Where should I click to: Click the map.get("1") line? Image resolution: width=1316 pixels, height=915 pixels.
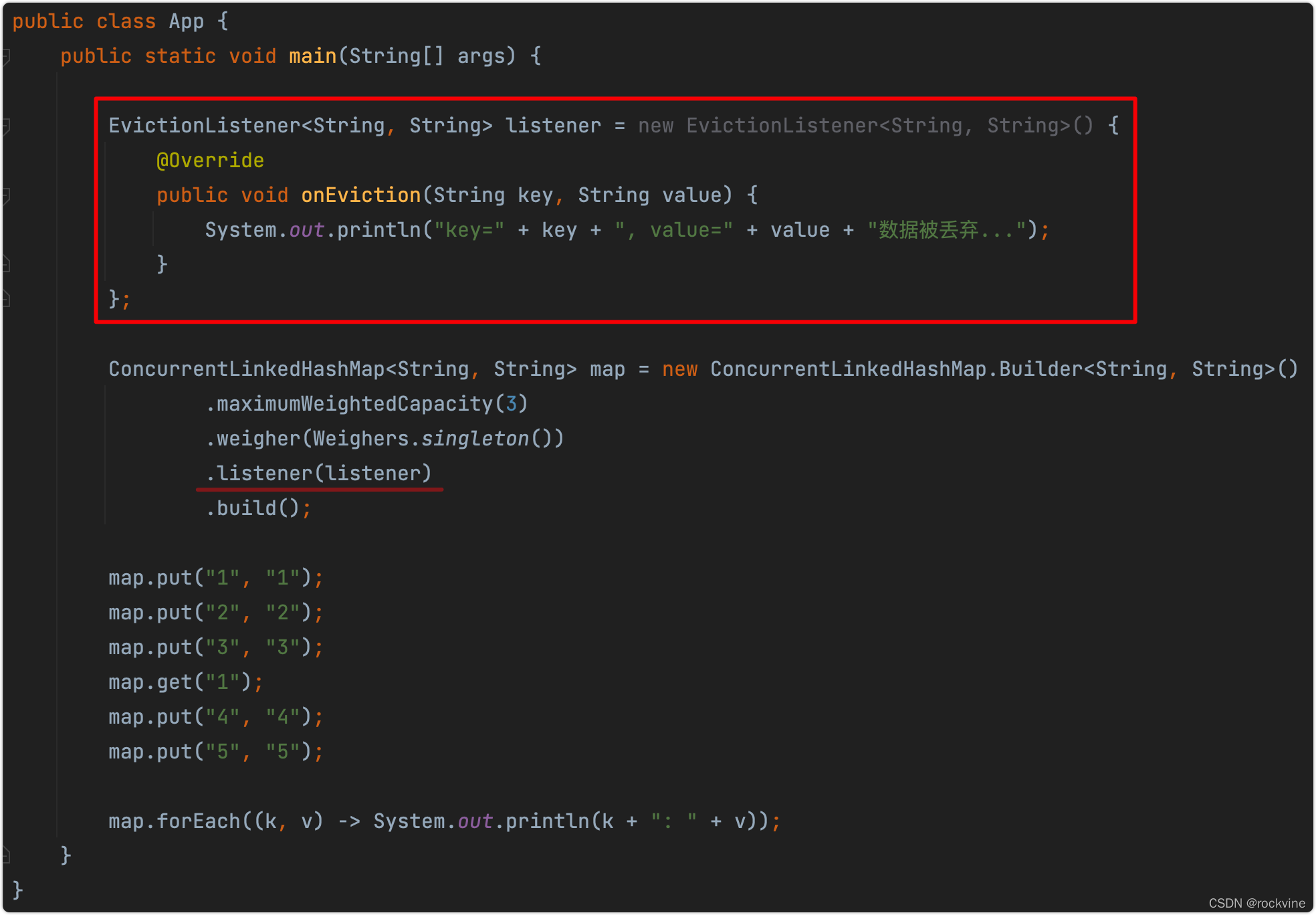(x=185, y=682)
